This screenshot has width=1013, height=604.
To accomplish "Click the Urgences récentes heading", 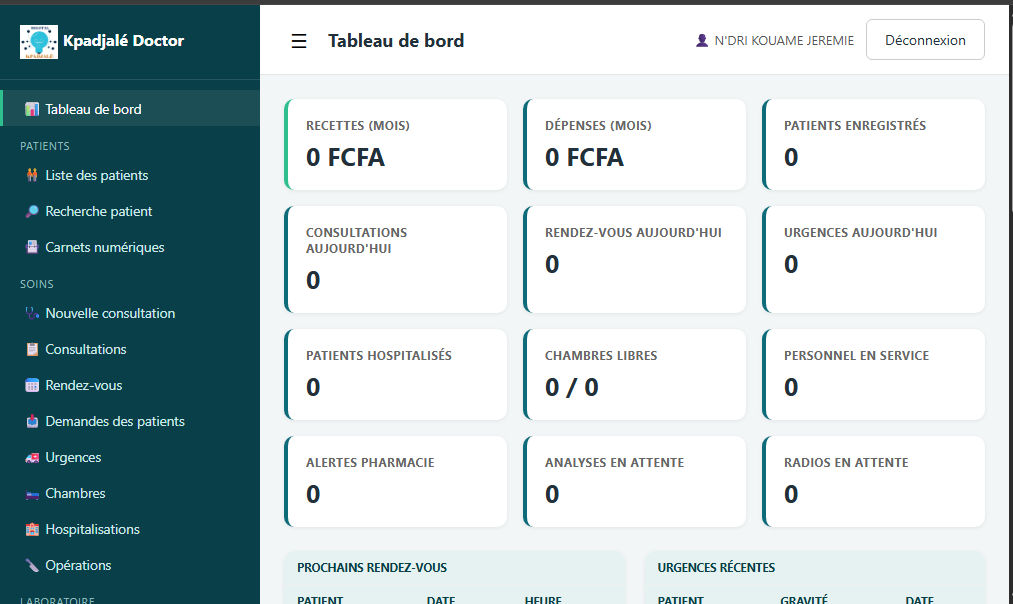I will (716, 568).
